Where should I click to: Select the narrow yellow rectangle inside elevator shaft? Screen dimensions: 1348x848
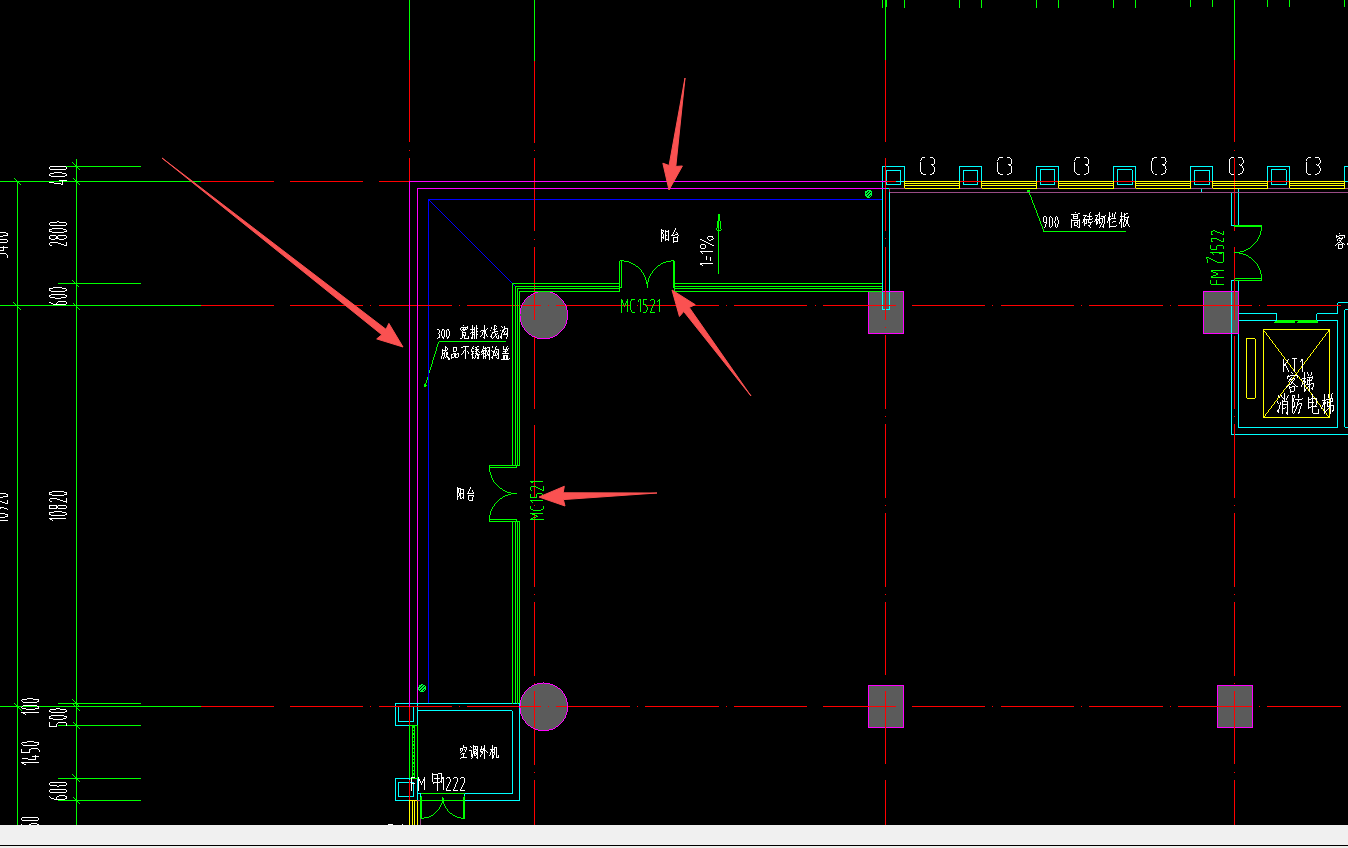[x=1251, y=368]
